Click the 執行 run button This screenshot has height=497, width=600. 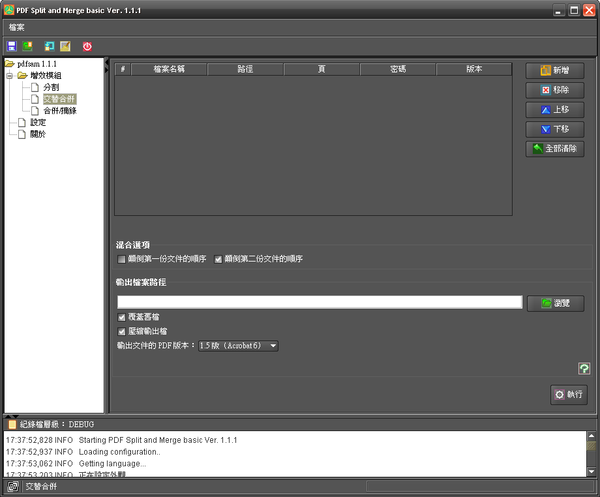pyautogui.click(x=569, y=394)
